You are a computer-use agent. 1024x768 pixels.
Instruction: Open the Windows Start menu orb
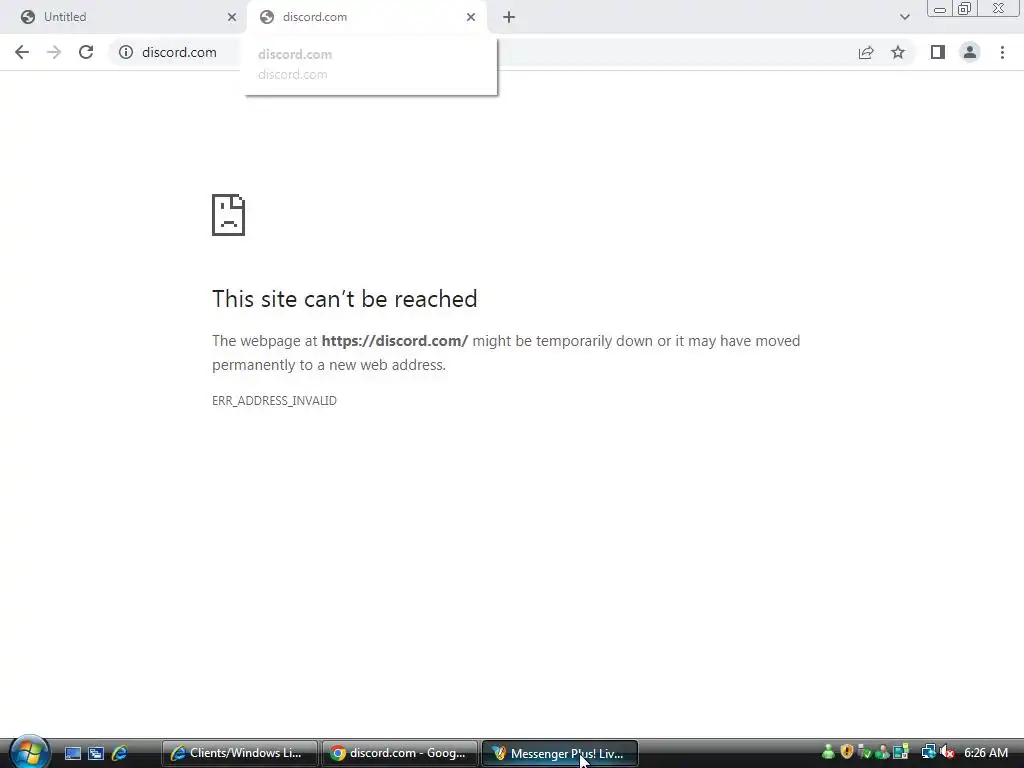pyautogui.click(x=29, y=752)
